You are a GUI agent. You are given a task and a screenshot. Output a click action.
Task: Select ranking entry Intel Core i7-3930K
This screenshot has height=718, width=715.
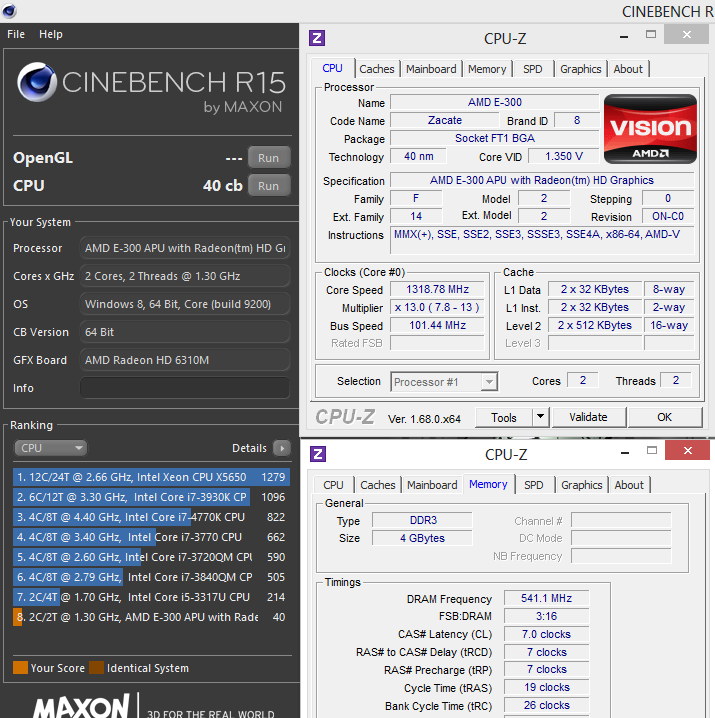(151, 497)
